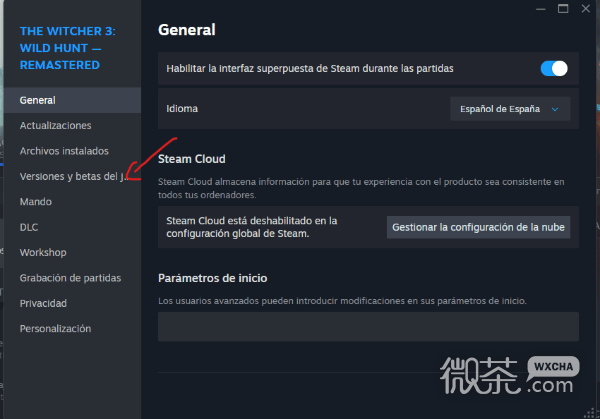
Task: Go to Grabación de partidas
Action: pos(70,278)
